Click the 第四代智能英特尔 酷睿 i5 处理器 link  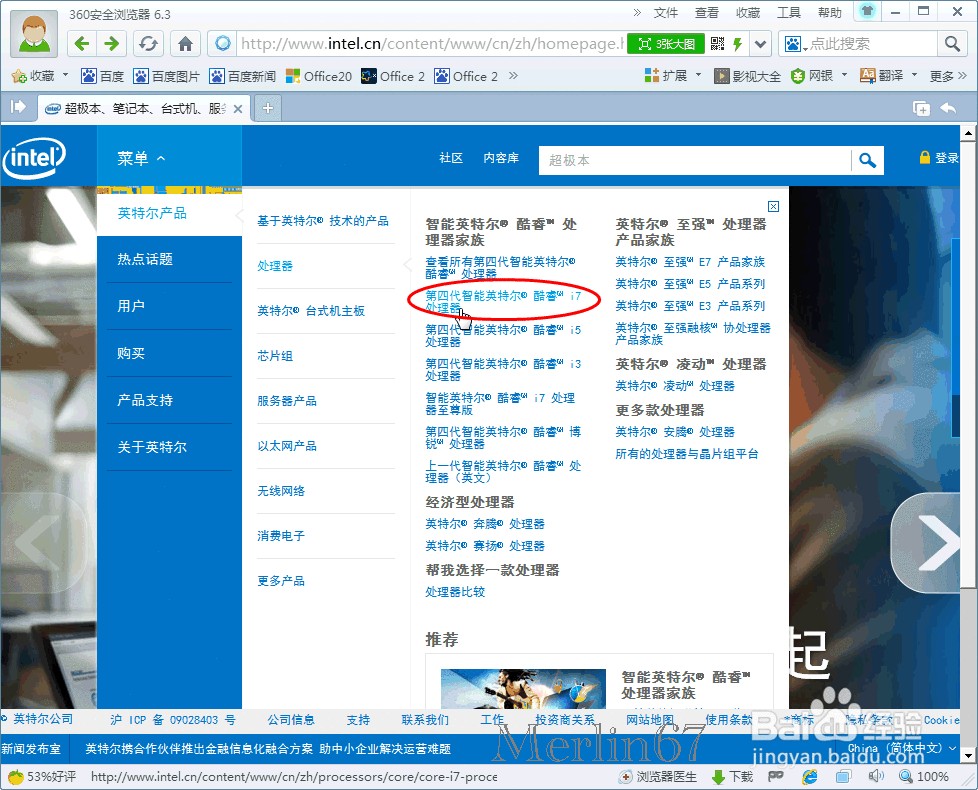click(x=503, y=335)
